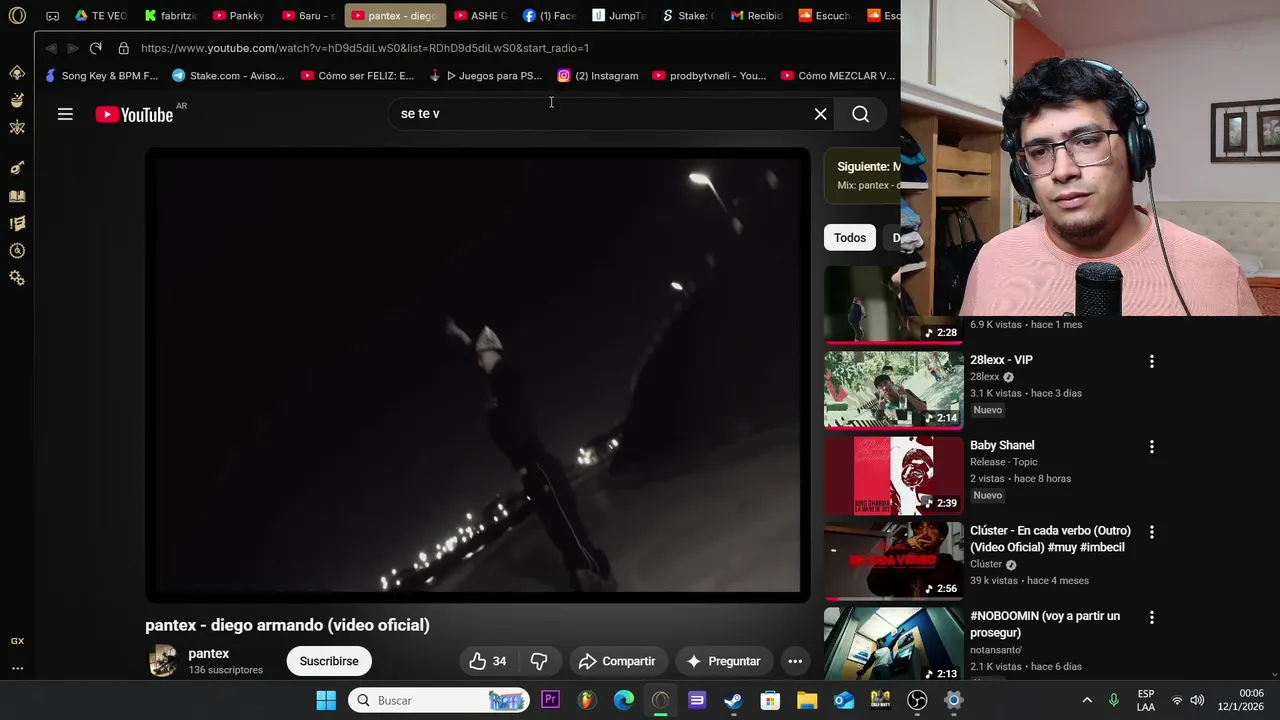This screenshot has width=1280, height=720.
Task: Switch to the 'Pankky' YouTube tab
Action: [x=239, y=16]
